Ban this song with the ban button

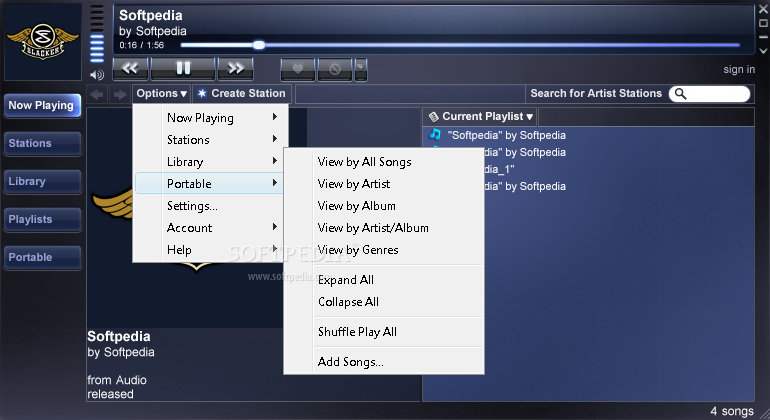[335, 69]
